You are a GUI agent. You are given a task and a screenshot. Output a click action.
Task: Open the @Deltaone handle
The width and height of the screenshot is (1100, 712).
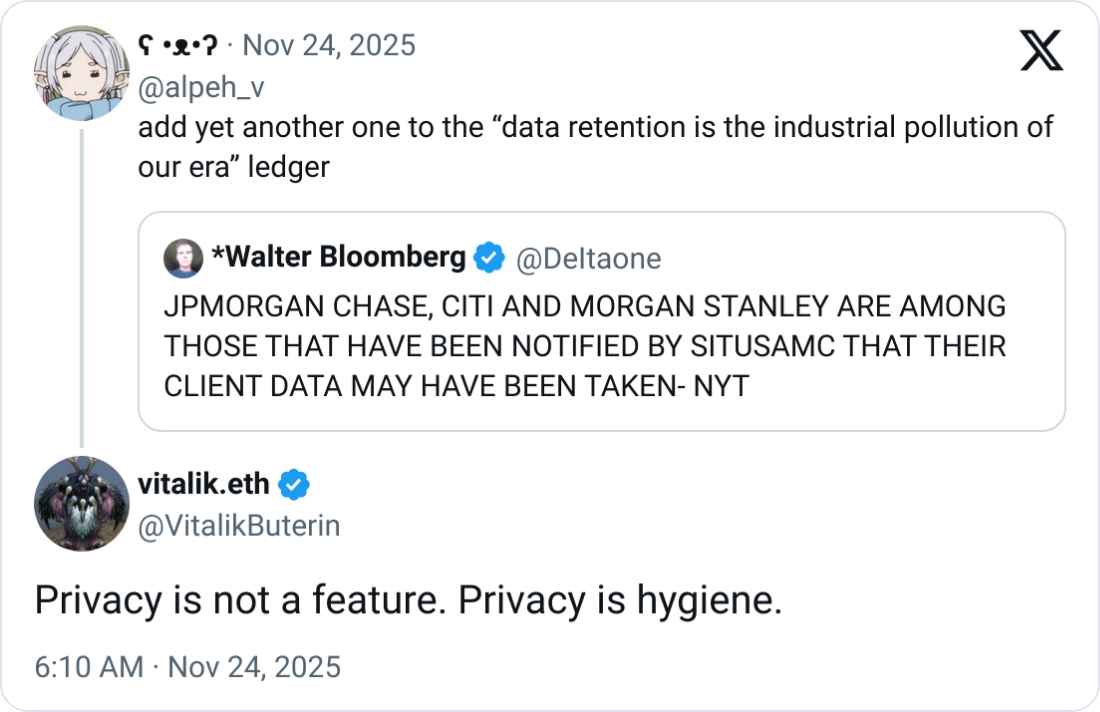587,259
